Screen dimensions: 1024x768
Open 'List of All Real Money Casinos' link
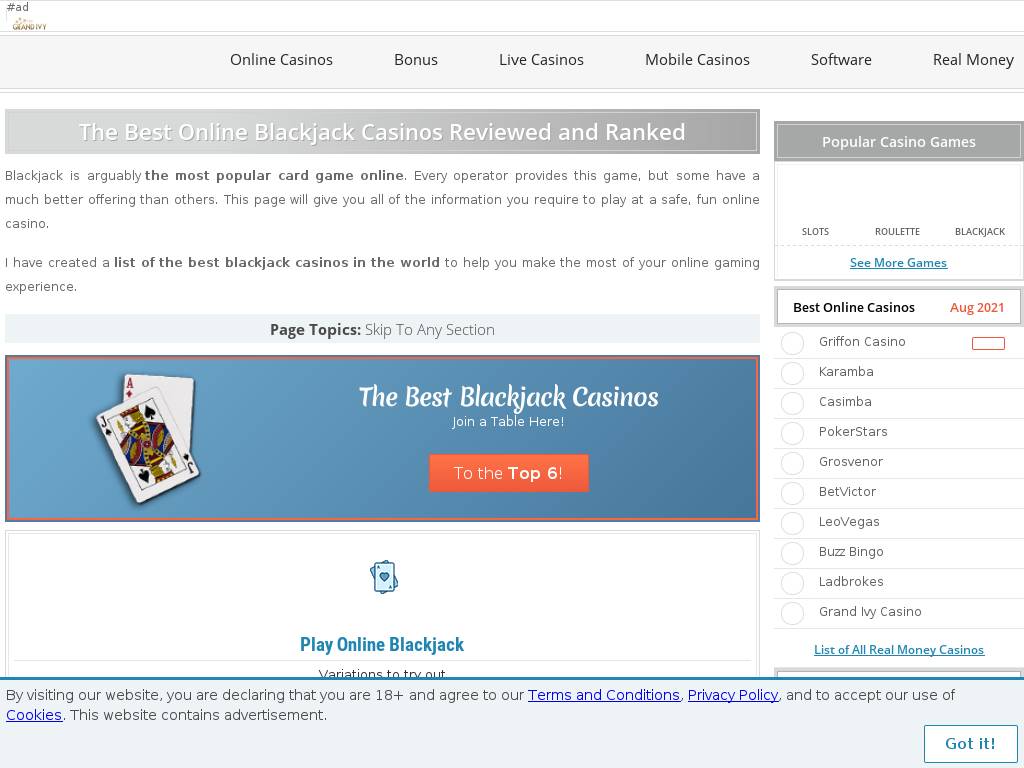[x=899, y=650]
